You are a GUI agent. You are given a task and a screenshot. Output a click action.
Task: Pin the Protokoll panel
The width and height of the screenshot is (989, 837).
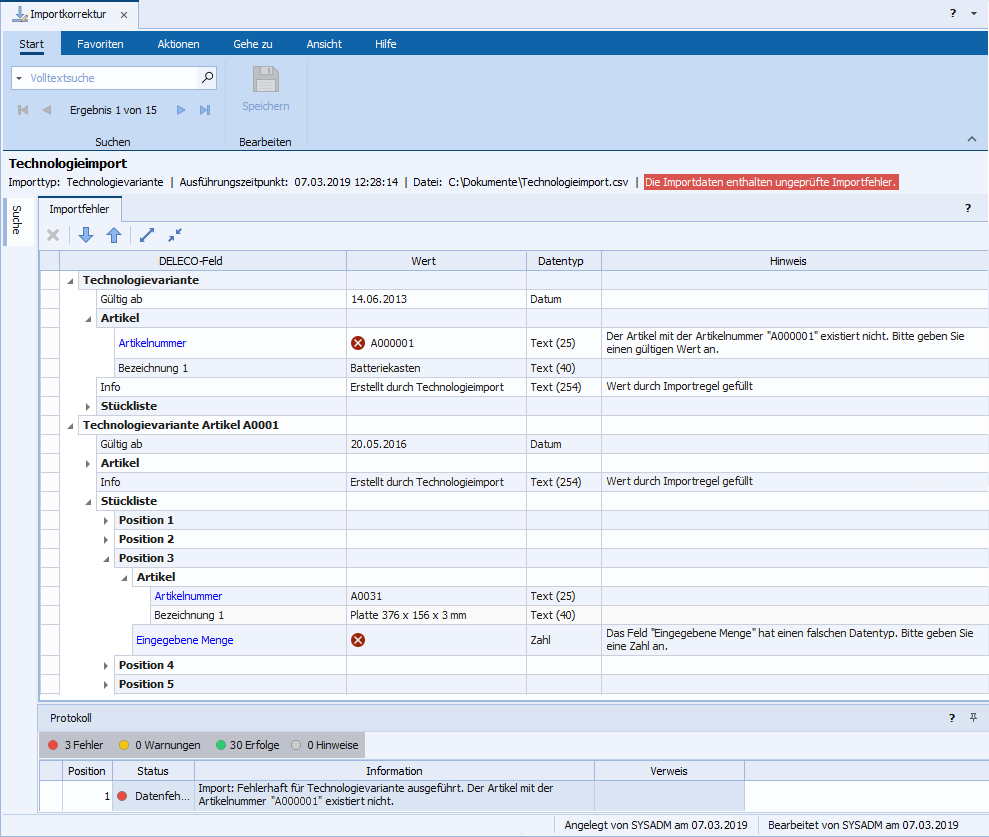[x=973, y=718]
